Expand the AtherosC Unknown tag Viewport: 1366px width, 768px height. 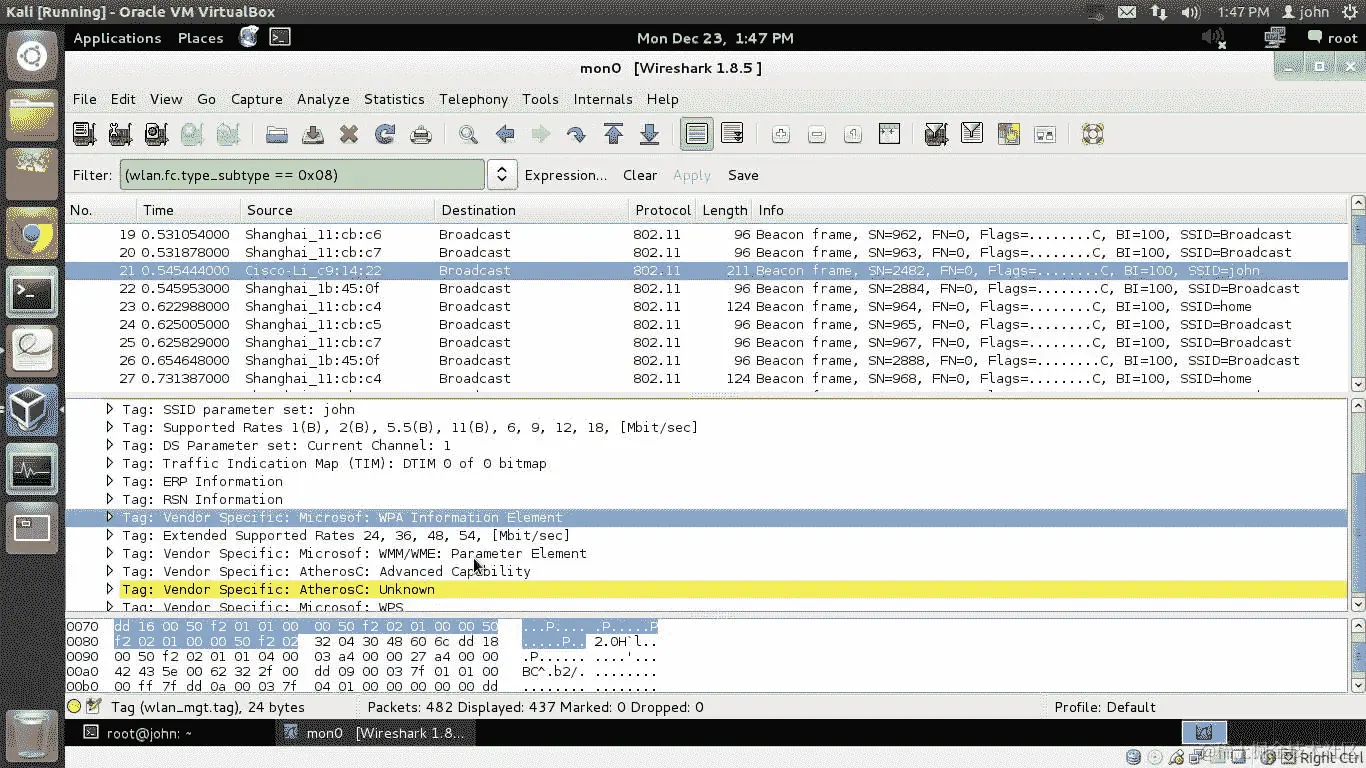point(110,589)
